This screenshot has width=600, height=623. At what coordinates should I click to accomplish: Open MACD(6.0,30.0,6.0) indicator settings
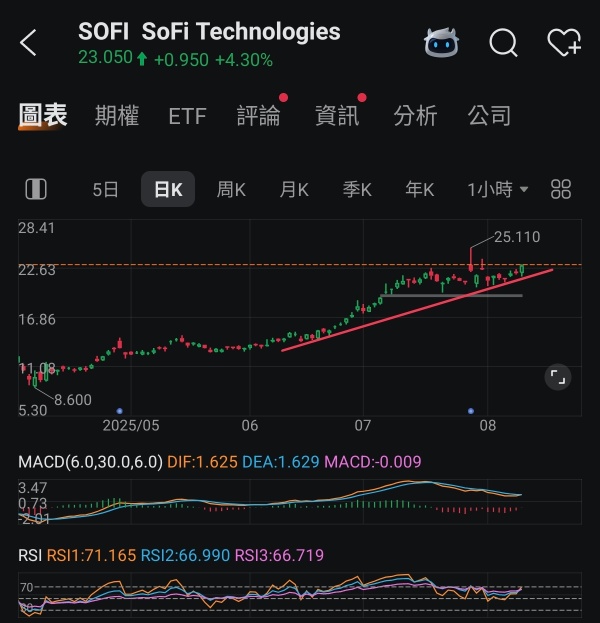point(91,462)
